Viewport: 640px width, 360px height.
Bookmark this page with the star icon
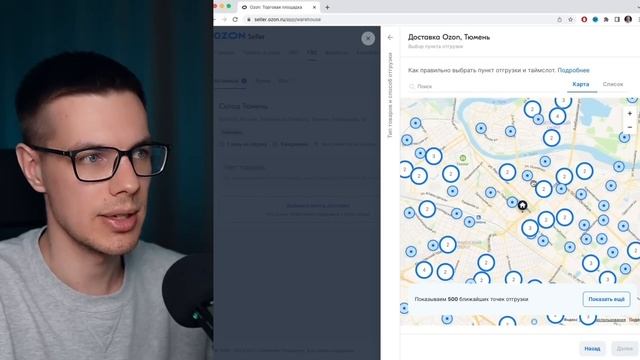point(571,20)
